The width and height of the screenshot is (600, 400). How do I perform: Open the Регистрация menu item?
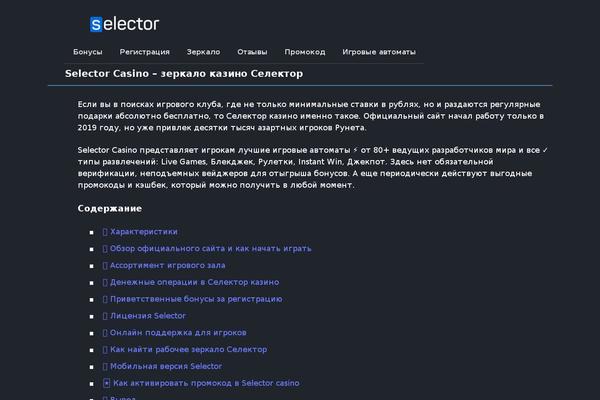point(145,52)
